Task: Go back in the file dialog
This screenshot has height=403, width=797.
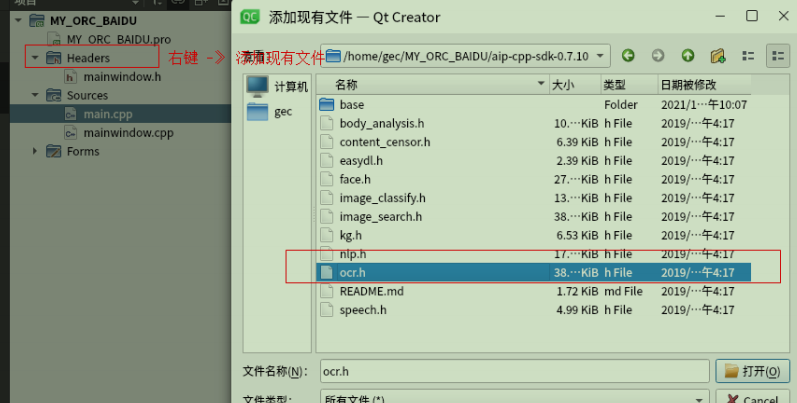Action: point(628,56)
